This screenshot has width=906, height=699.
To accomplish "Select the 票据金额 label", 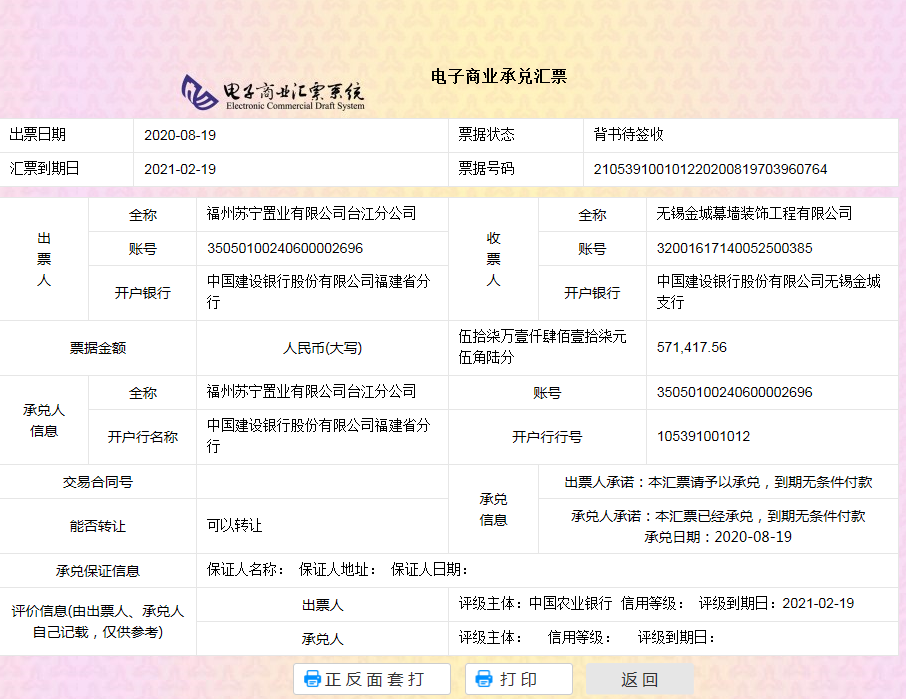I will [x=98, y=348].
